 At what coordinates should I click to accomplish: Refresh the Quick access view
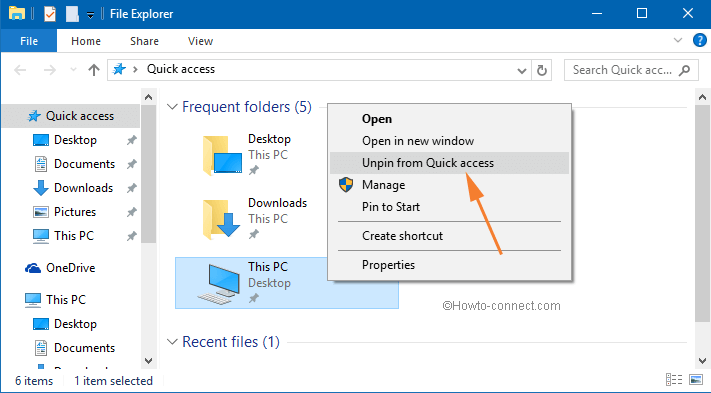click(541, 70)
